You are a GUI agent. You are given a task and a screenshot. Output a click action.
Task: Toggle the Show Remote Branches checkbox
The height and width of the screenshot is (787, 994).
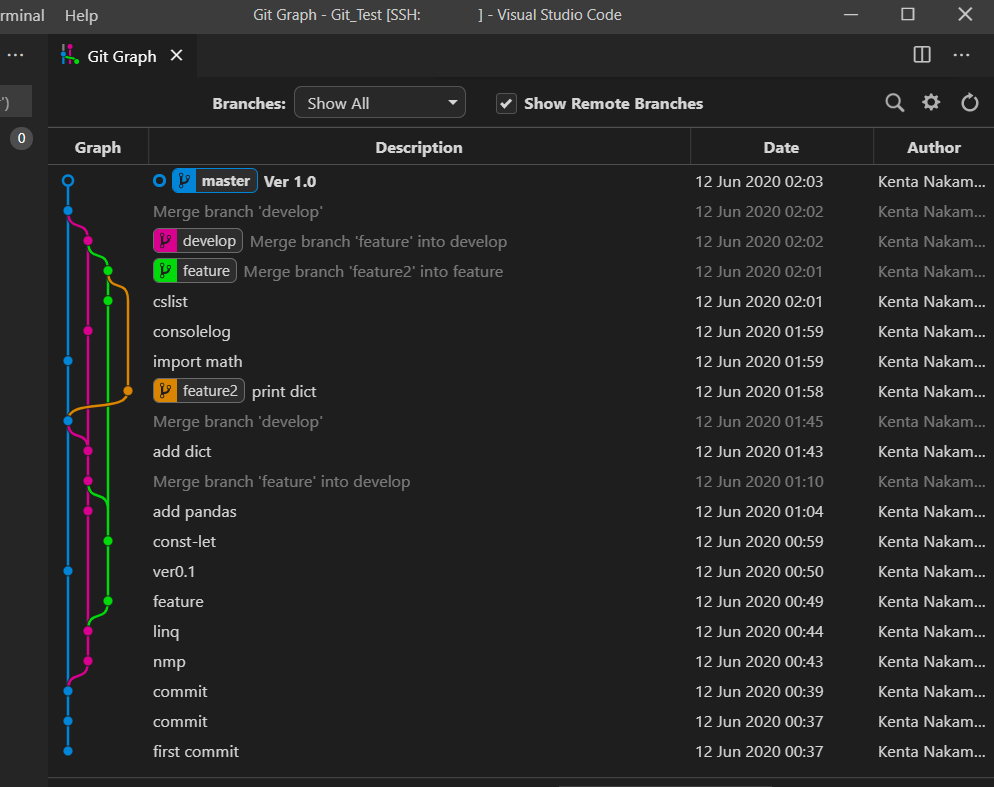(x=507, y=102)
